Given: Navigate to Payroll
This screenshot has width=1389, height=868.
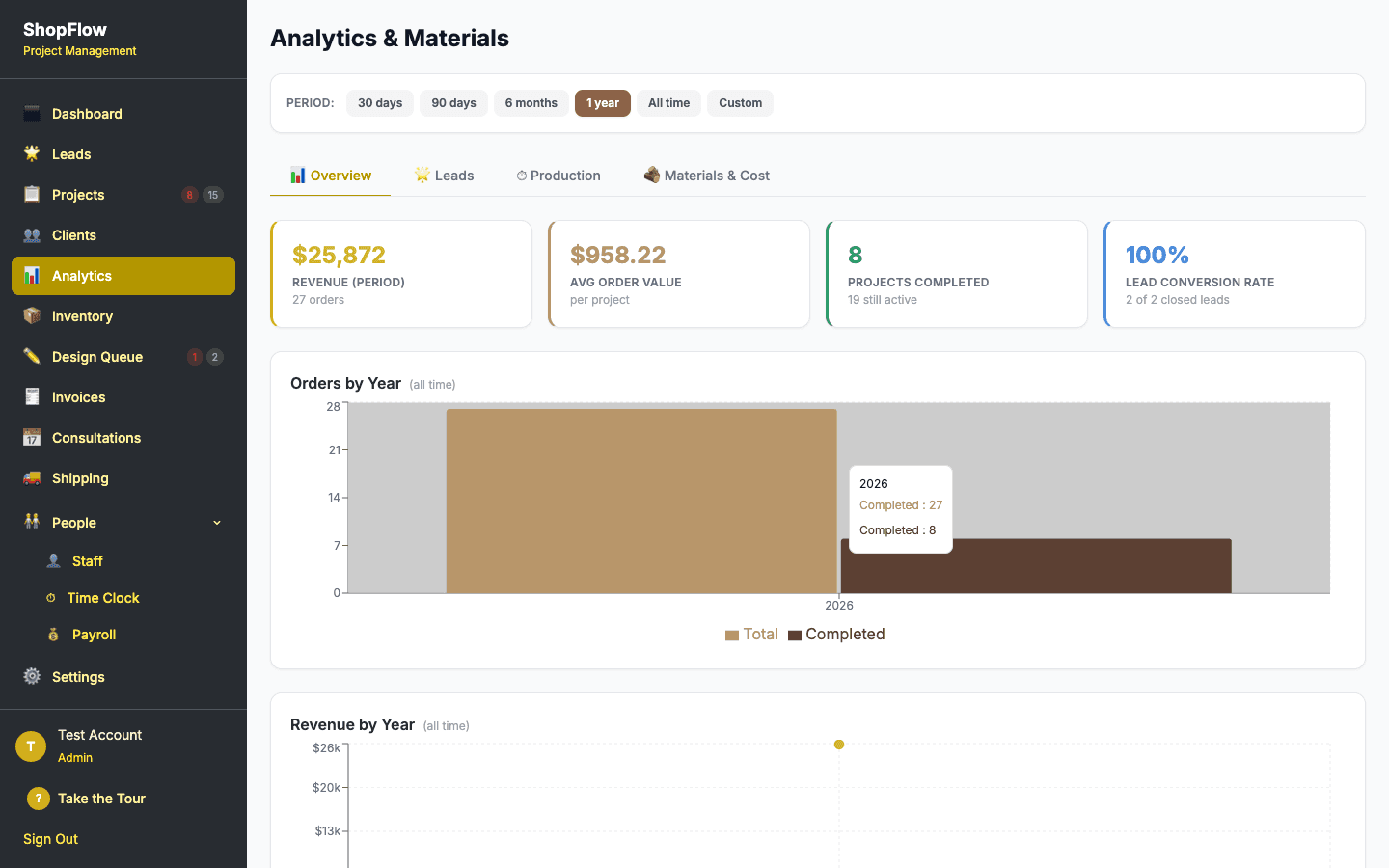Looking at the screenshot, I should [x=95, y=634].
